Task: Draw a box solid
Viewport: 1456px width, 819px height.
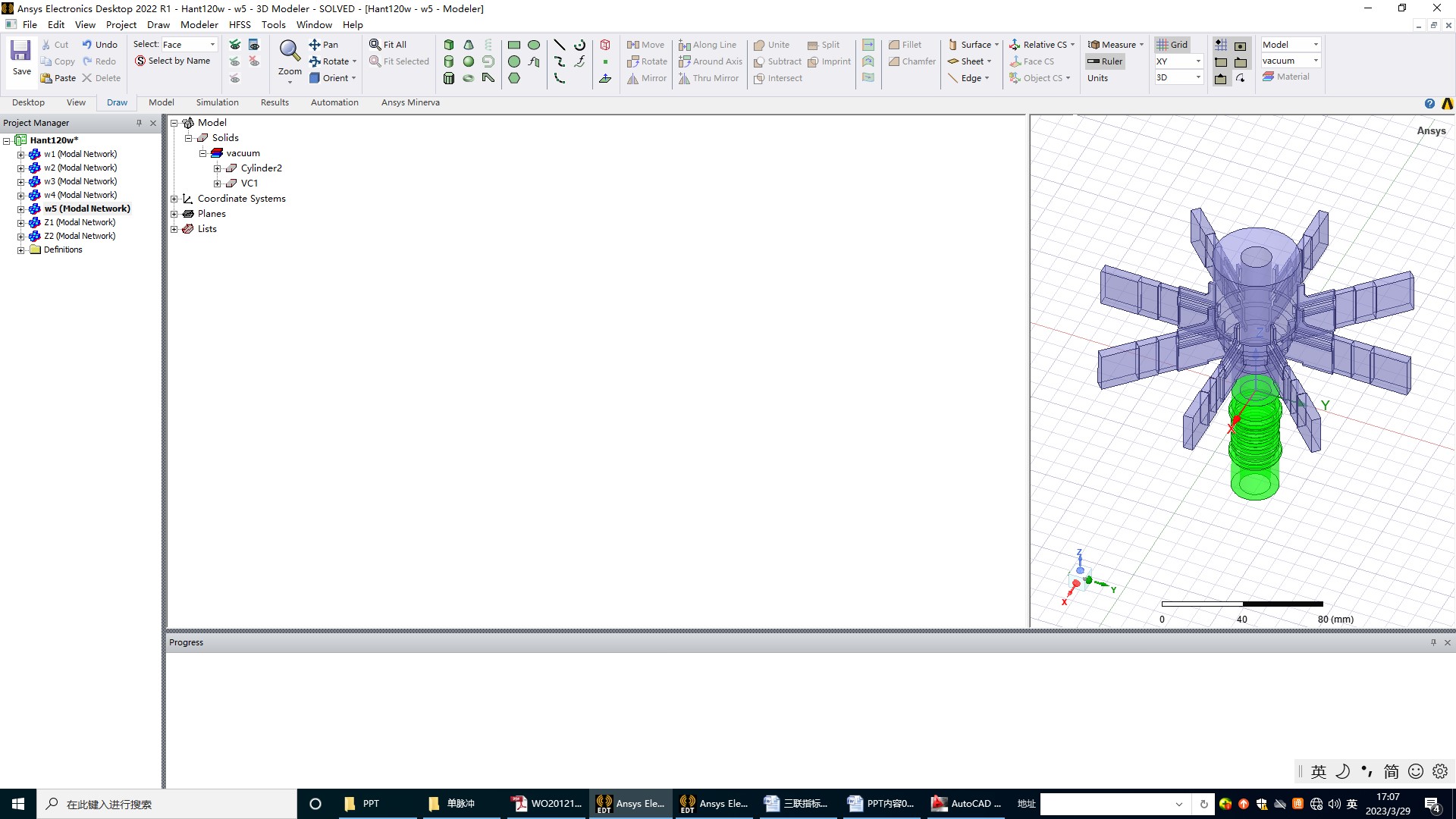Action: click(449, 45)
